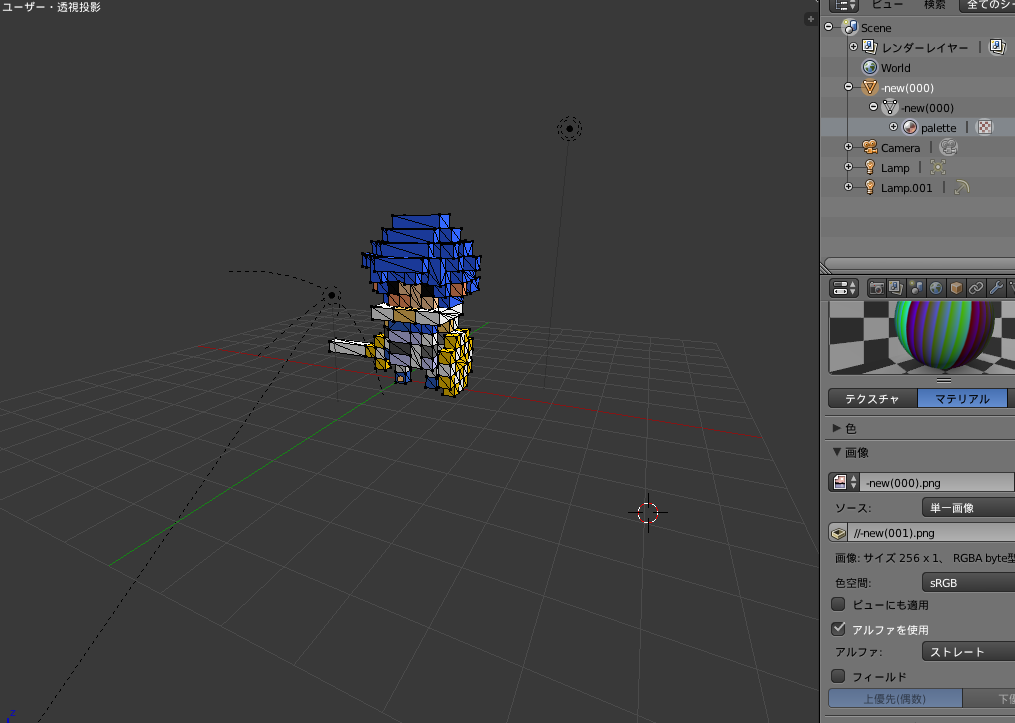Open the アルファ ストレート dropdown
The height and width of the screenshot is (723, 1015).
click(967, 651)
